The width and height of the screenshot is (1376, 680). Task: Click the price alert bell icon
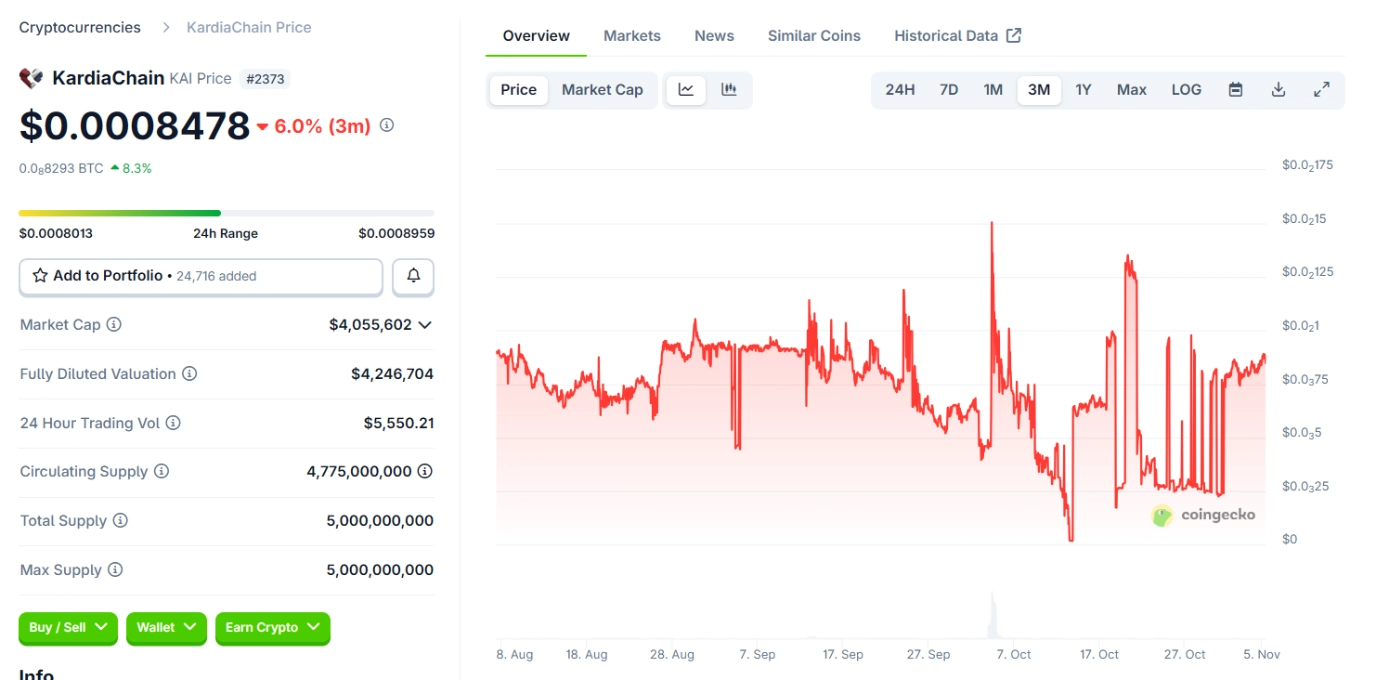point(413,276)
